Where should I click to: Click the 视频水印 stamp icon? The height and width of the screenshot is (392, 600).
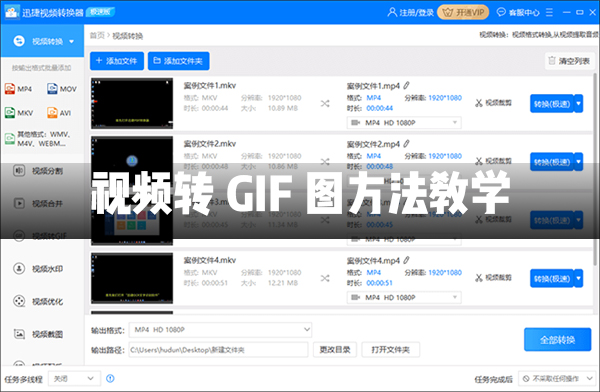[19, 268]
